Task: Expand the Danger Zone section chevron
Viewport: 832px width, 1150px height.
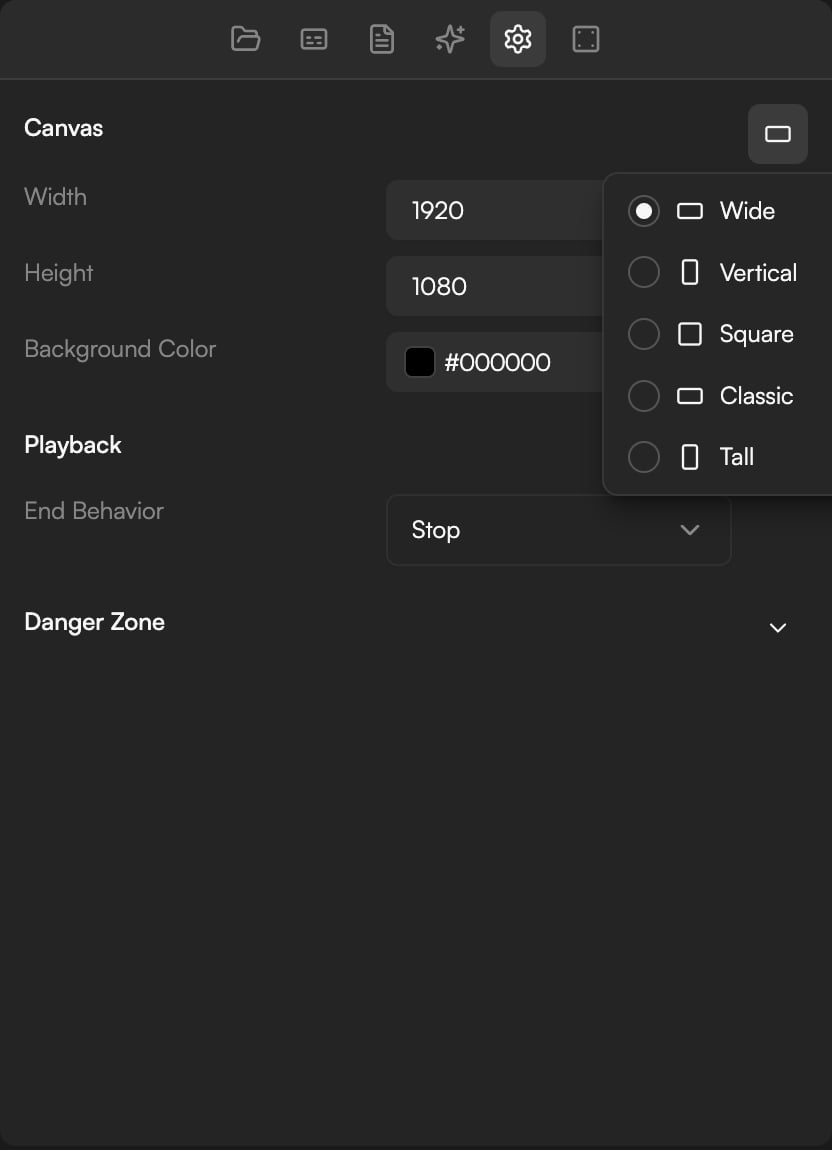Action: click(x=778, y=628)
